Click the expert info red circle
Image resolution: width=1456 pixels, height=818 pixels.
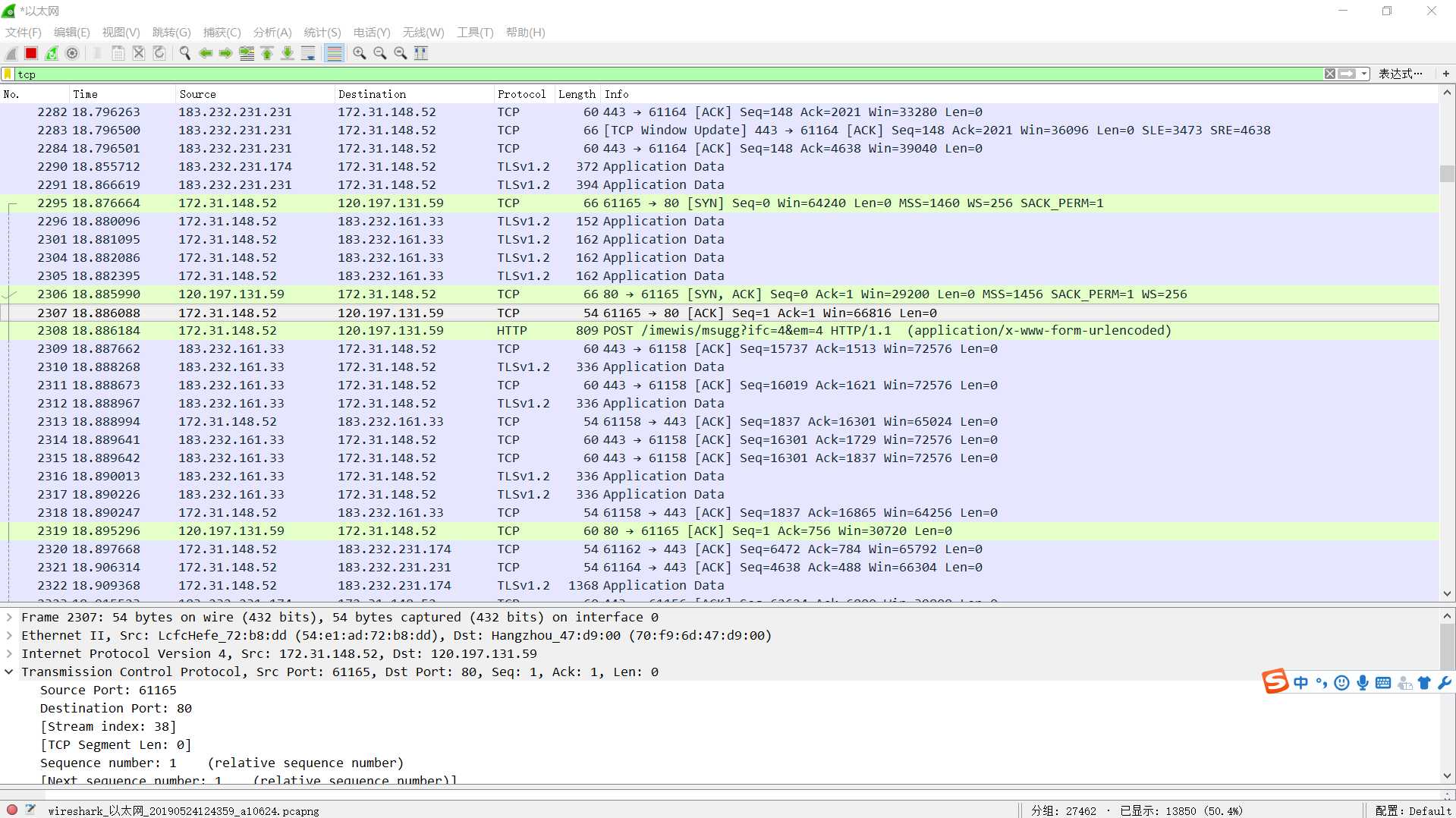[x=12, y=810]
